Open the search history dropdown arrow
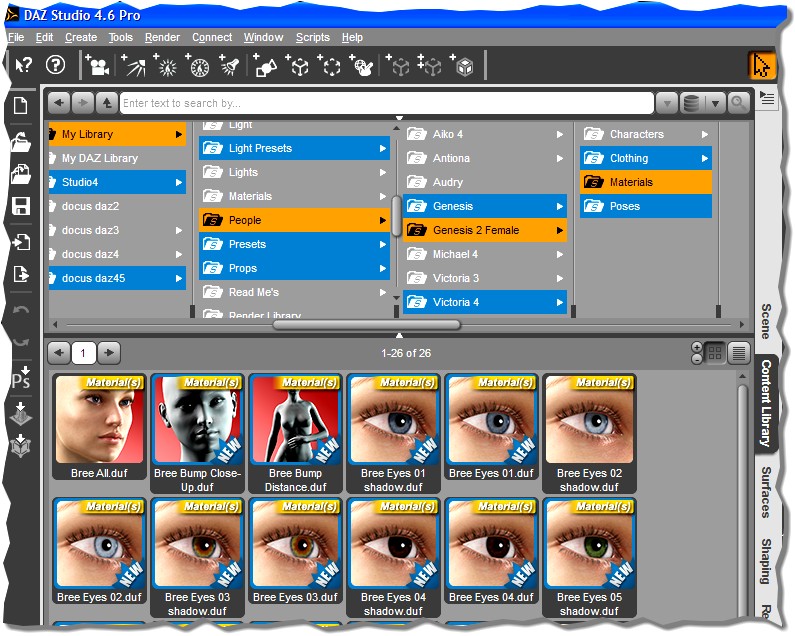The height and width of the screenshot is (636, 795). 667,104
